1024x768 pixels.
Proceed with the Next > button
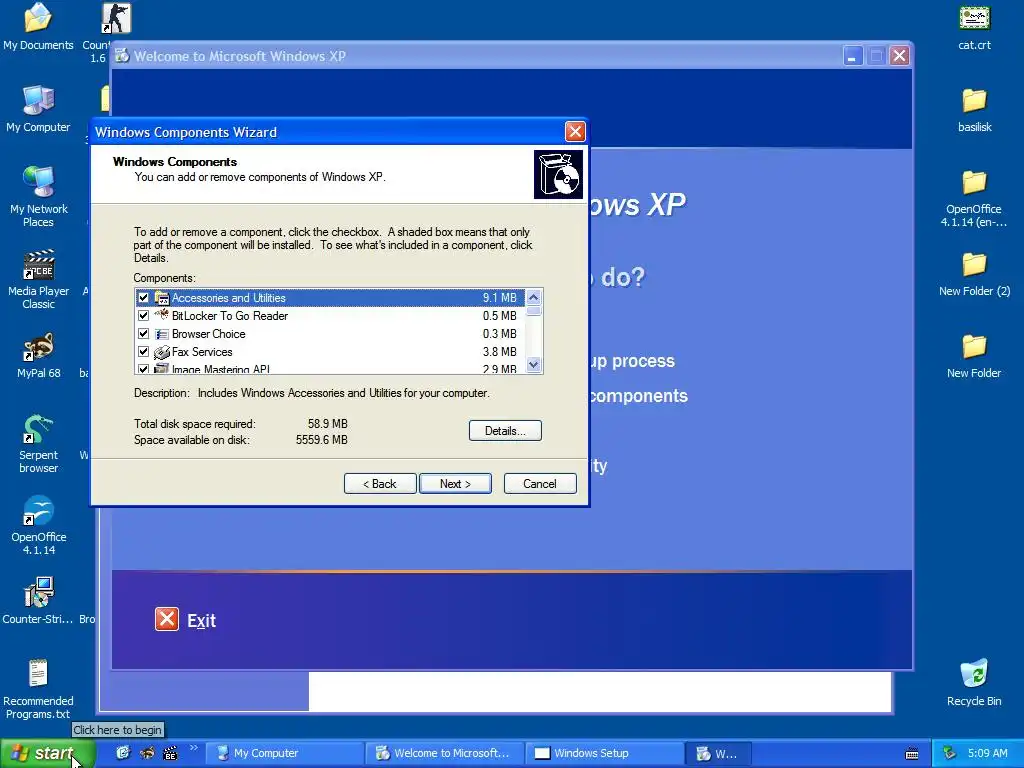point(455,483)
